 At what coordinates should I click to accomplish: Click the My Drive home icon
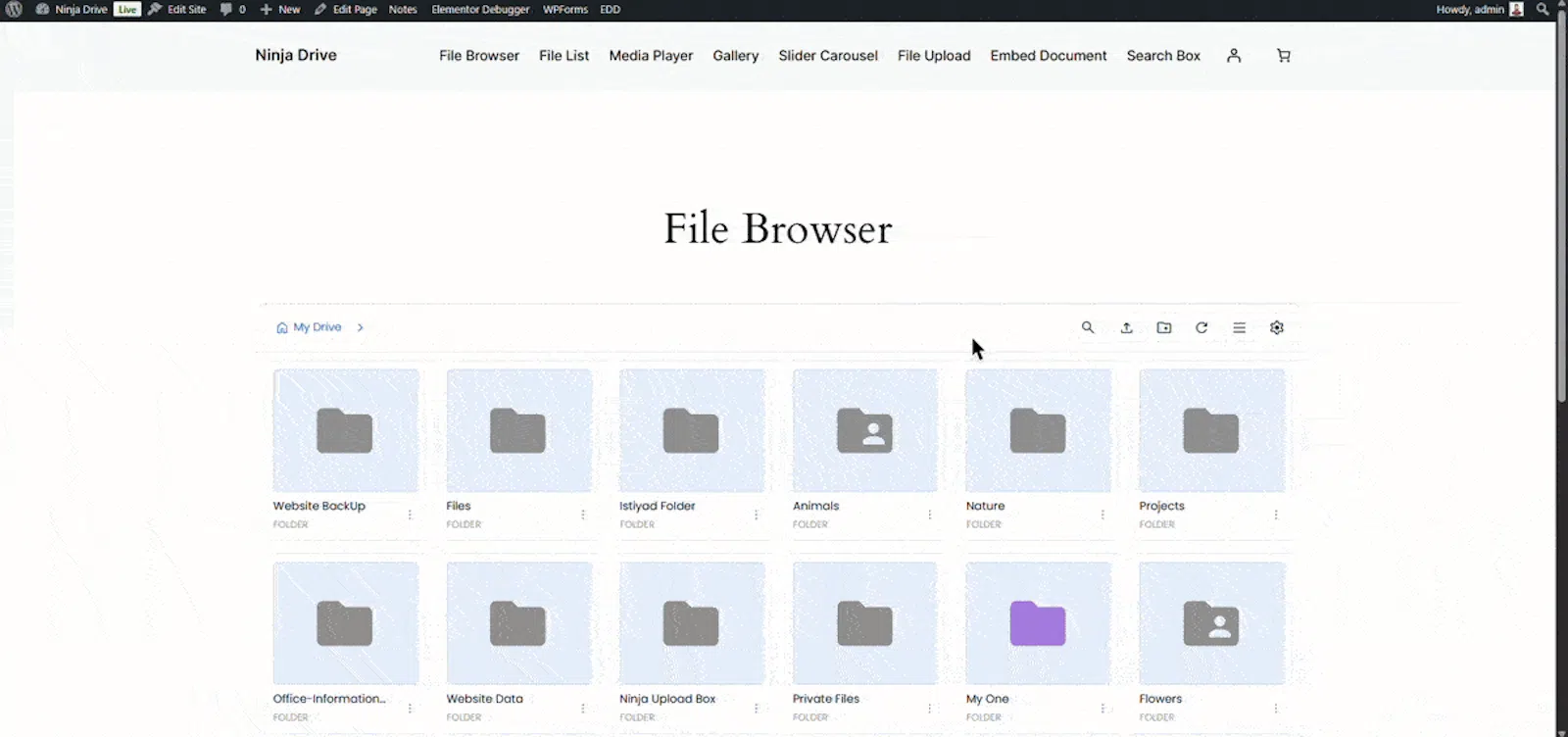click(x=282, y=327)
